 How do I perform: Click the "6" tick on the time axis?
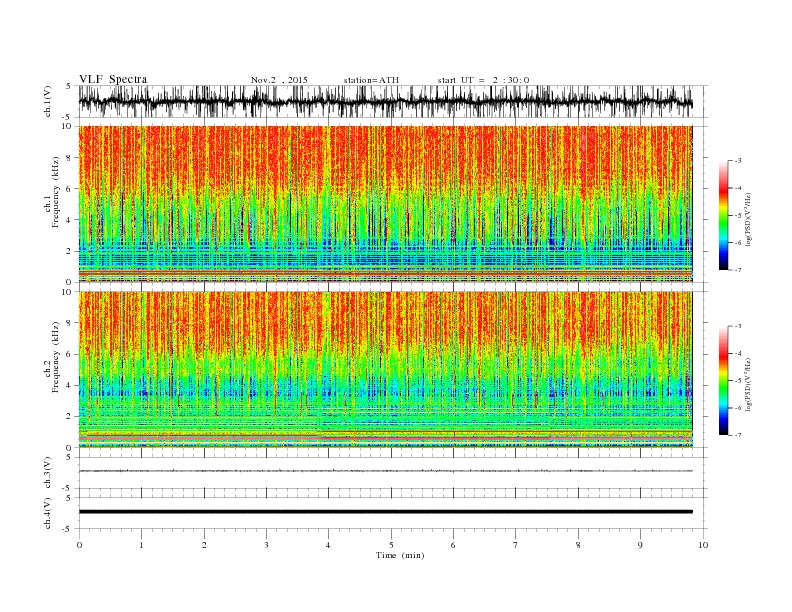coord(453,545)
